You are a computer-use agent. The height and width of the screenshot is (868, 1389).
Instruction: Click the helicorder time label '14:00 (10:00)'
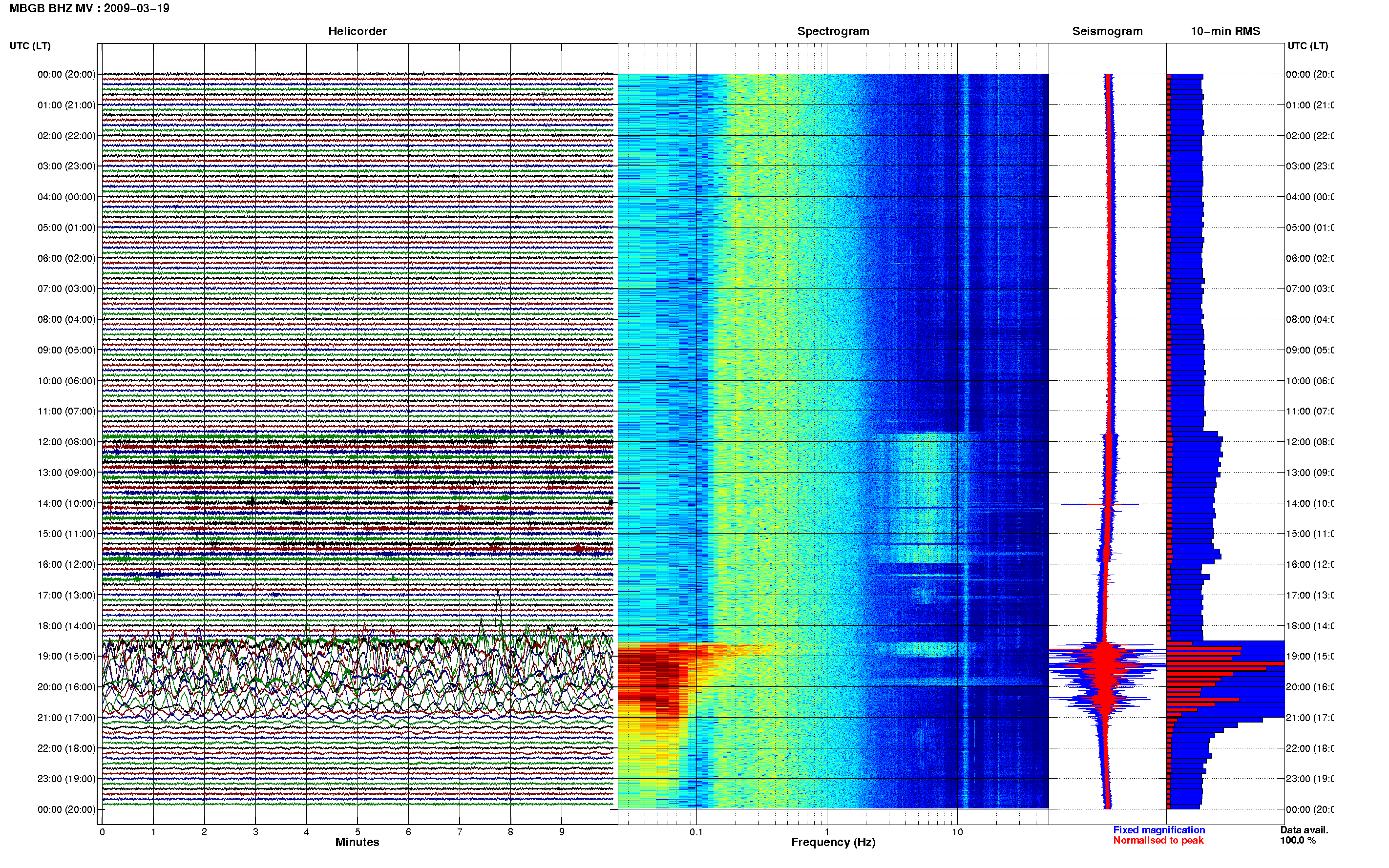66,503
